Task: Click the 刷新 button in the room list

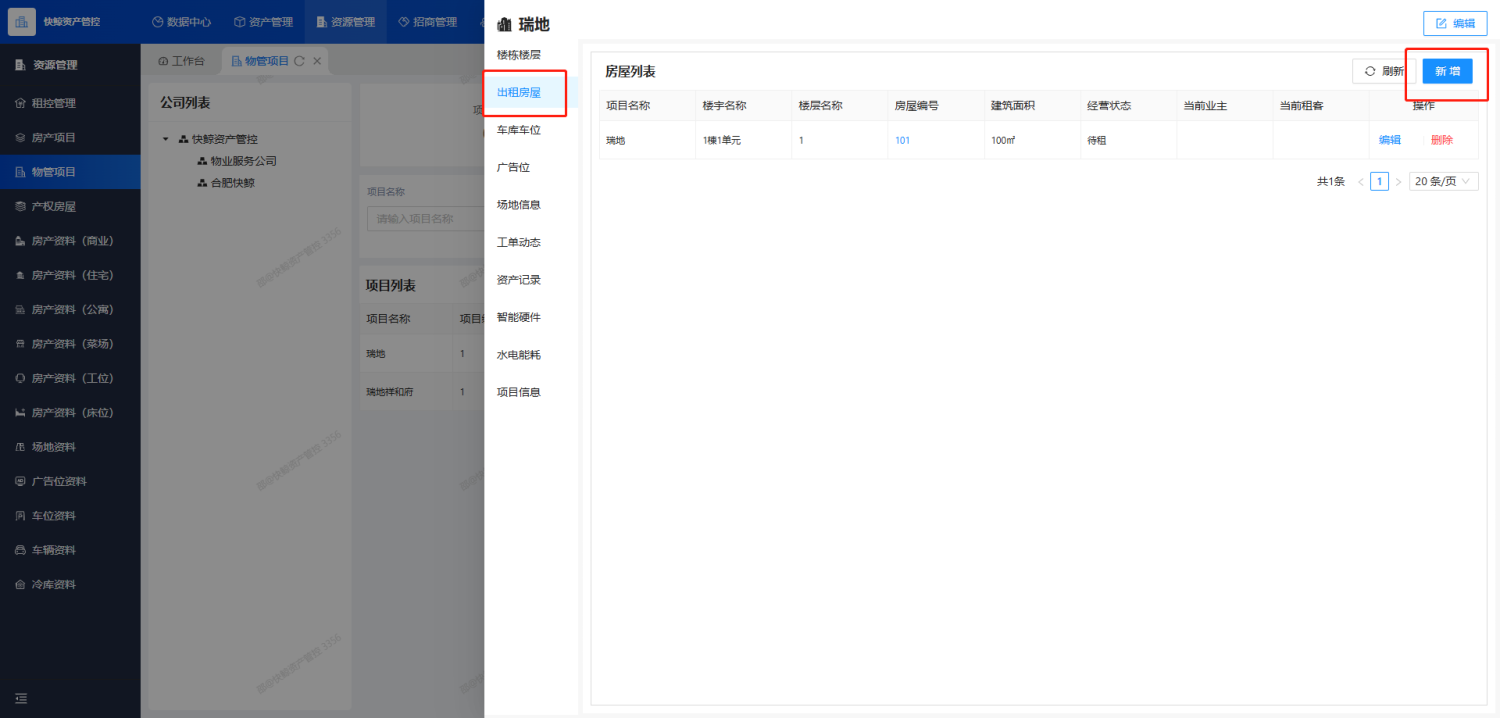Action: [1383, 71]
